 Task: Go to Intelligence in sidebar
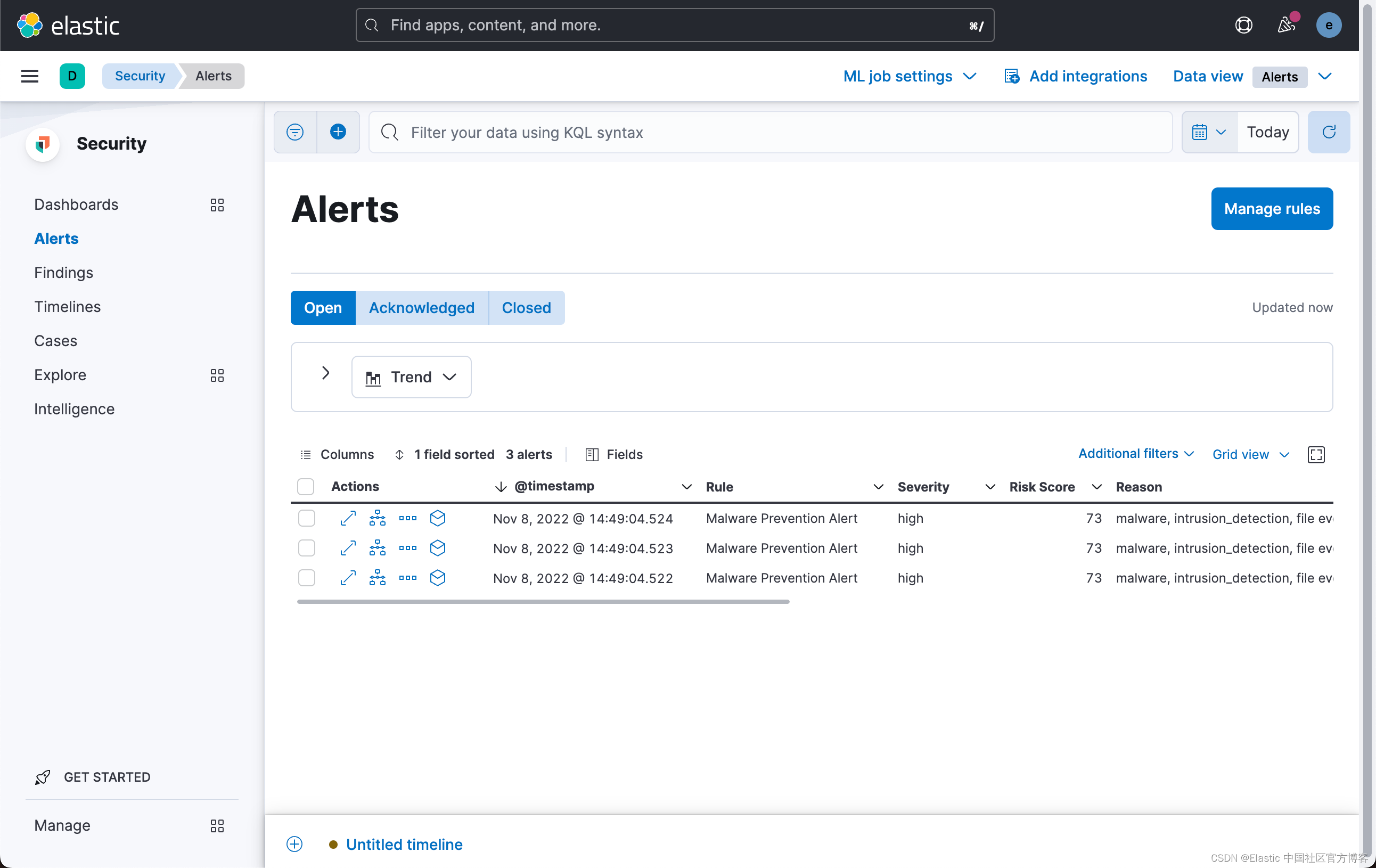75,409
